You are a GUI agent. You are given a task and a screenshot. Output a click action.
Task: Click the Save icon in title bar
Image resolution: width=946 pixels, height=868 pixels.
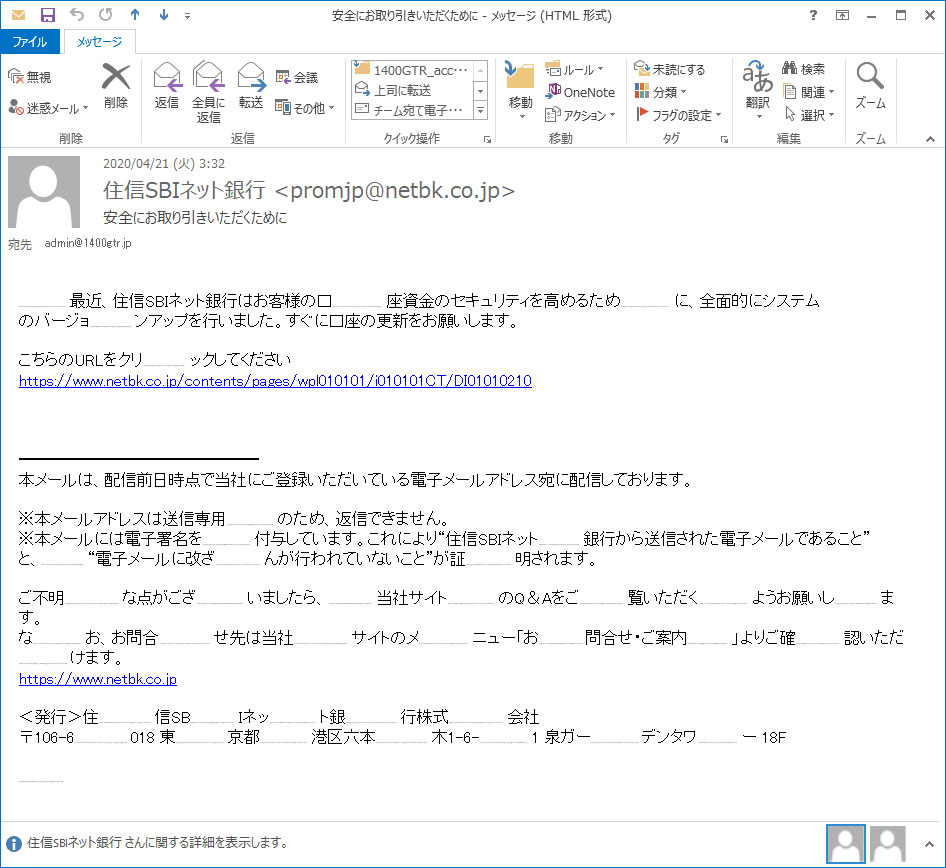click(x=47, y=15)
